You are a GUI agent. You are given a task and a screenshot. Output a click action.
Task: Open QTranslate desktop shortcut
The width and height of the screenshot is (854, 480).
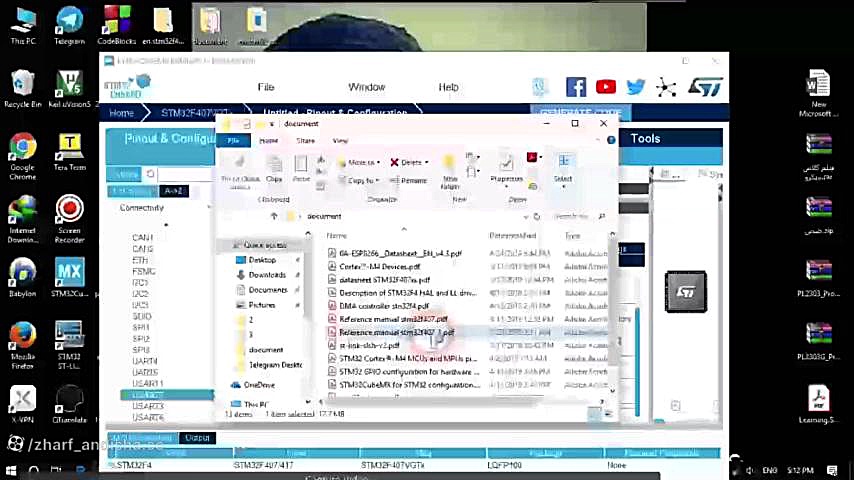click(70, 404)
